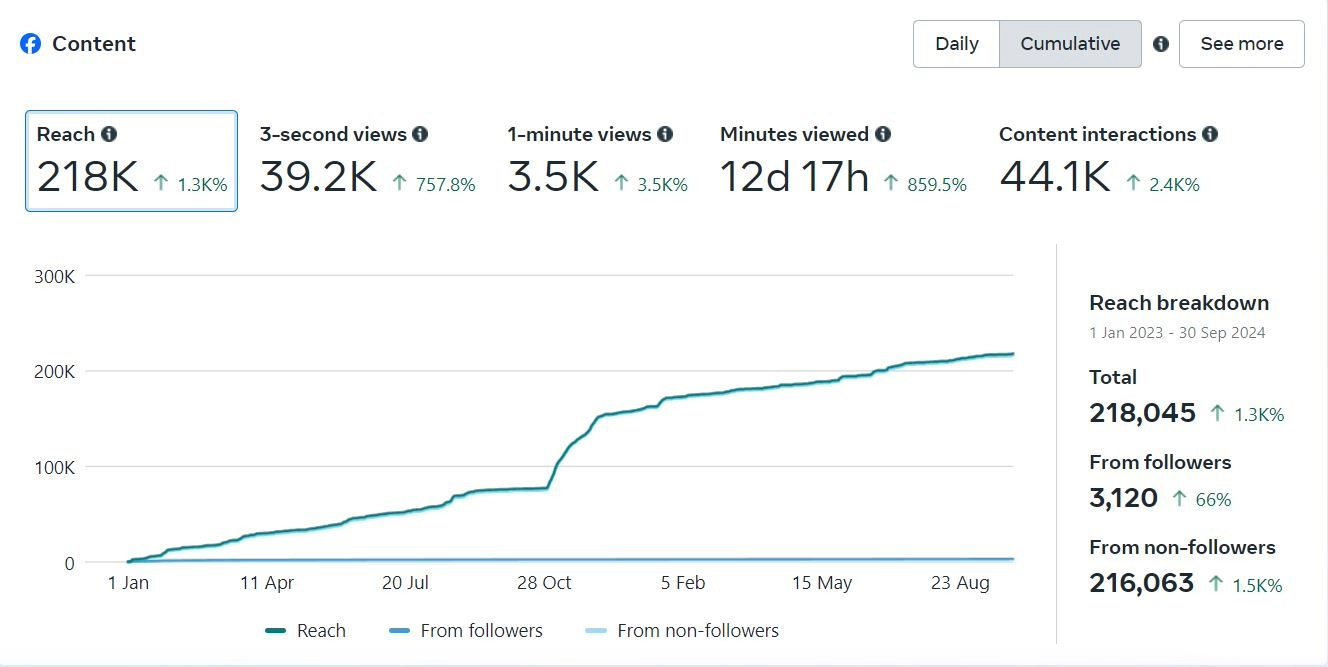Click the info icon beside 1-minute views
Viewport: 1328px width, 667px height.
pyautogui.click(x=665, y=134)
